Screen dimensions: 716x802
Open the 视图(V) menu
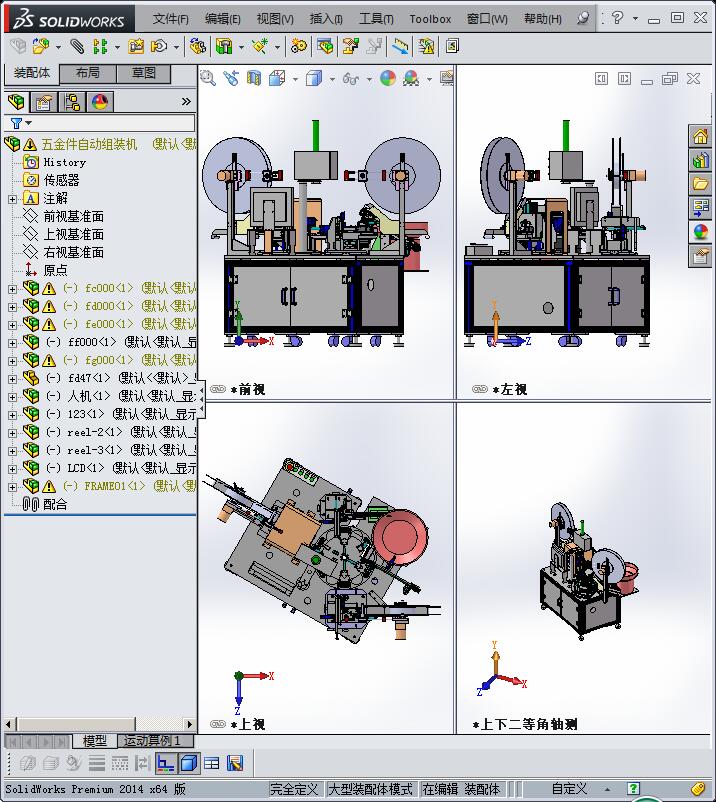point(275,19)
